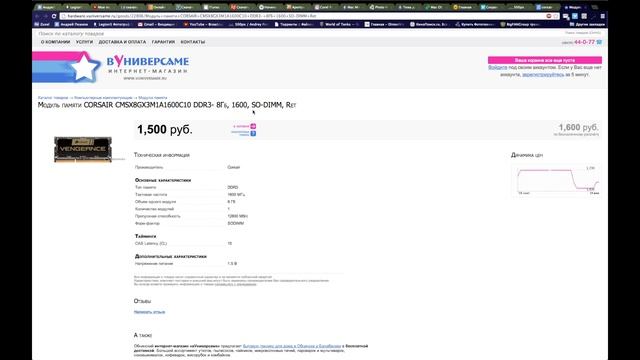This screenshot has width=640, height=360.
Task: Click the underlined link in the А также paragraph
Action: [x=292, y=346]
